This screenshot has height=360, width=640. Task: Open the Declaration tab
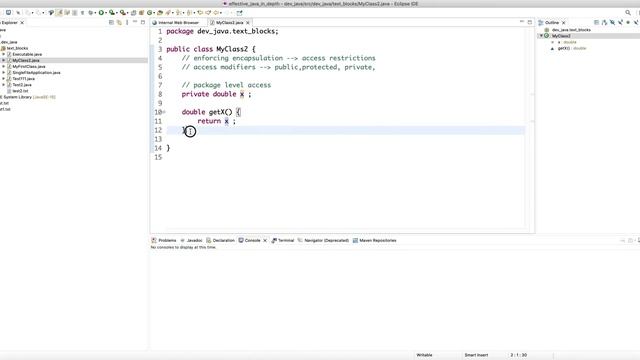pos(220,240)
